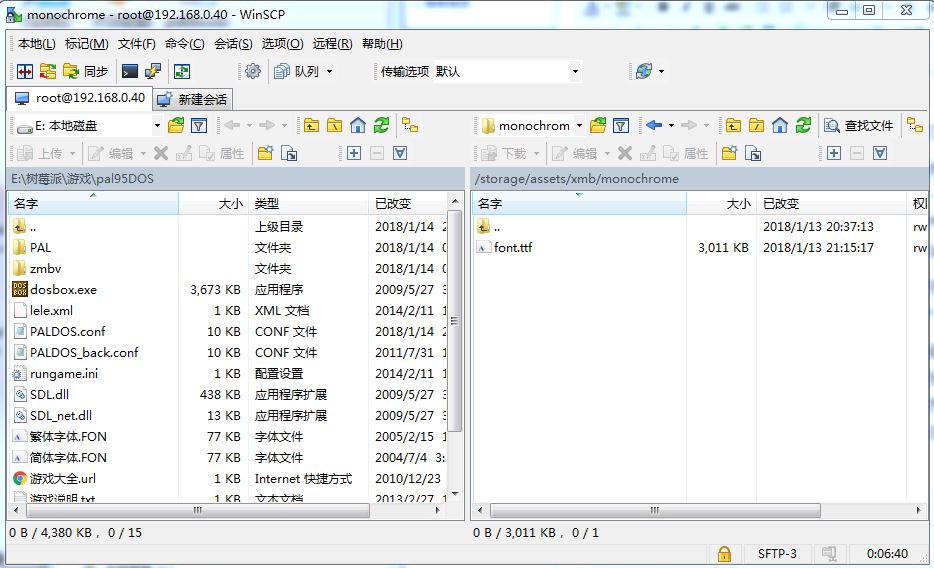Create new file in local panel
934x568 pixels.
[289, 154]
